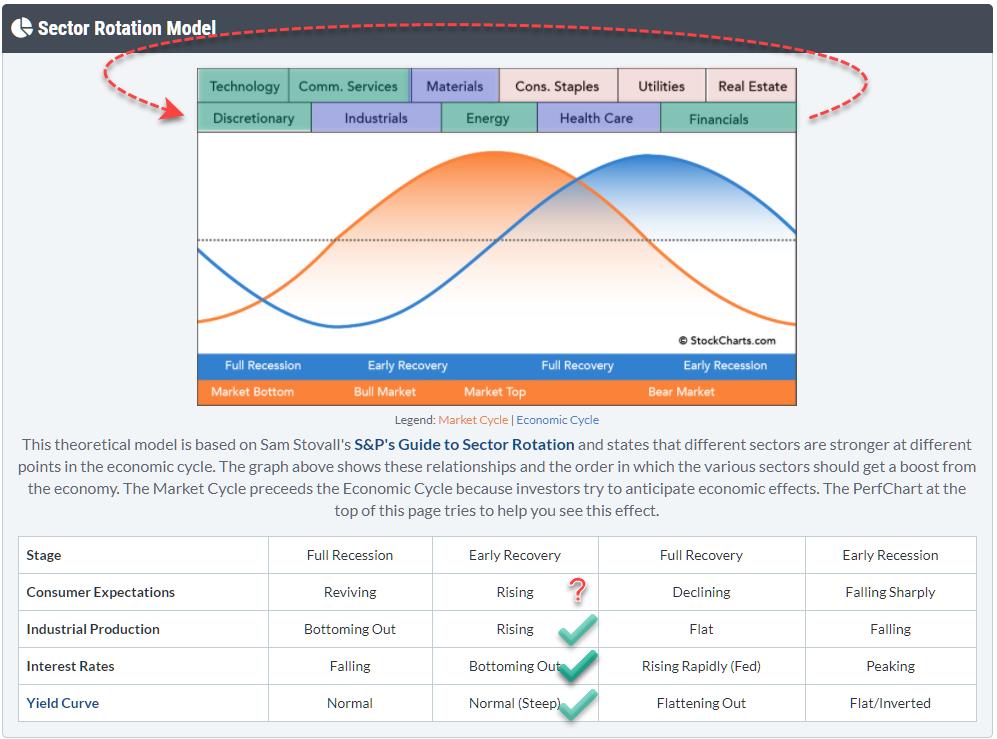Click the green checkmark beside Normal (Steep)

[x=578, y=704]
